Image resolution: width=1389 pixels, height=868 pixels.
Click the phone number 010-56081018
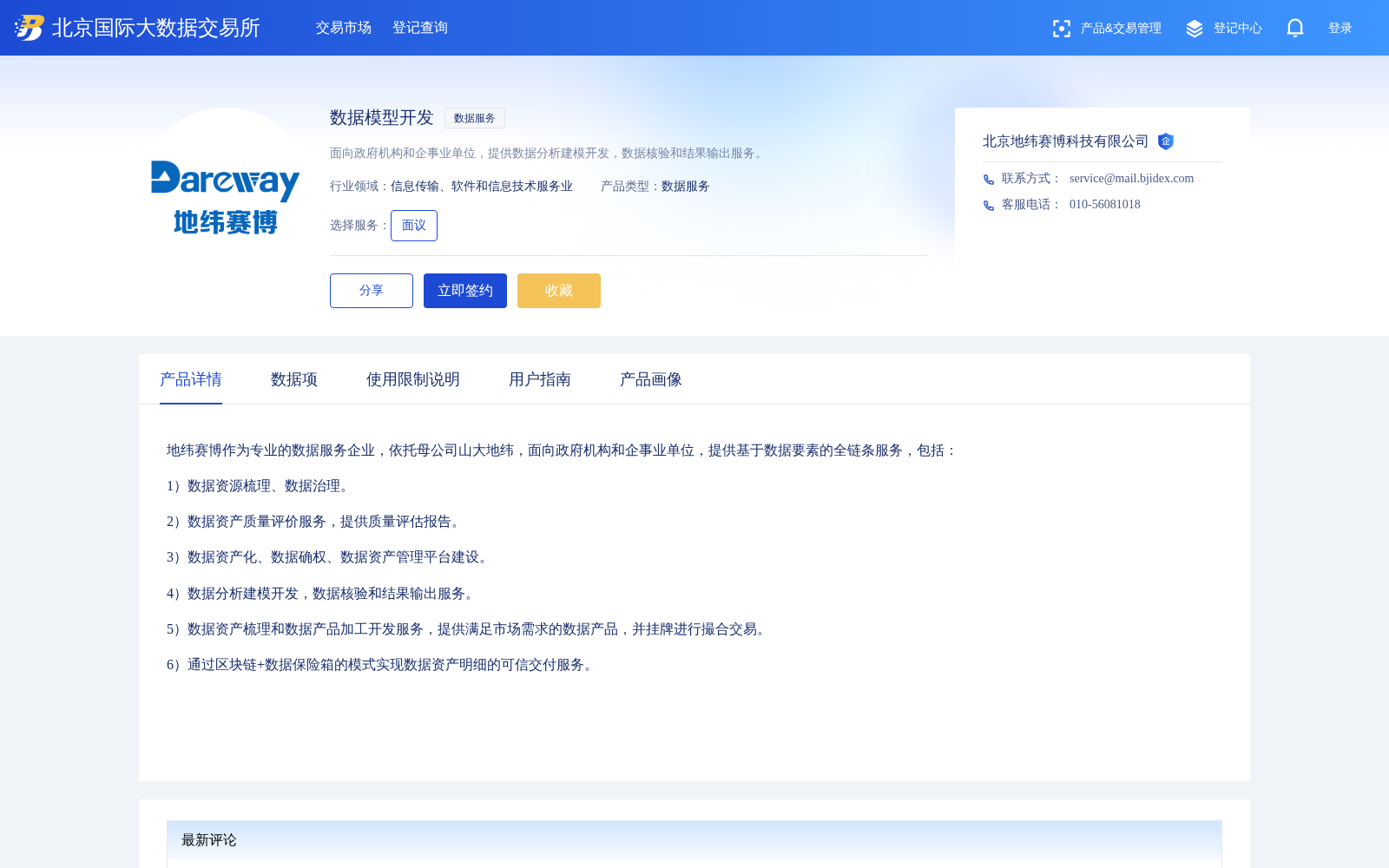1105,204
